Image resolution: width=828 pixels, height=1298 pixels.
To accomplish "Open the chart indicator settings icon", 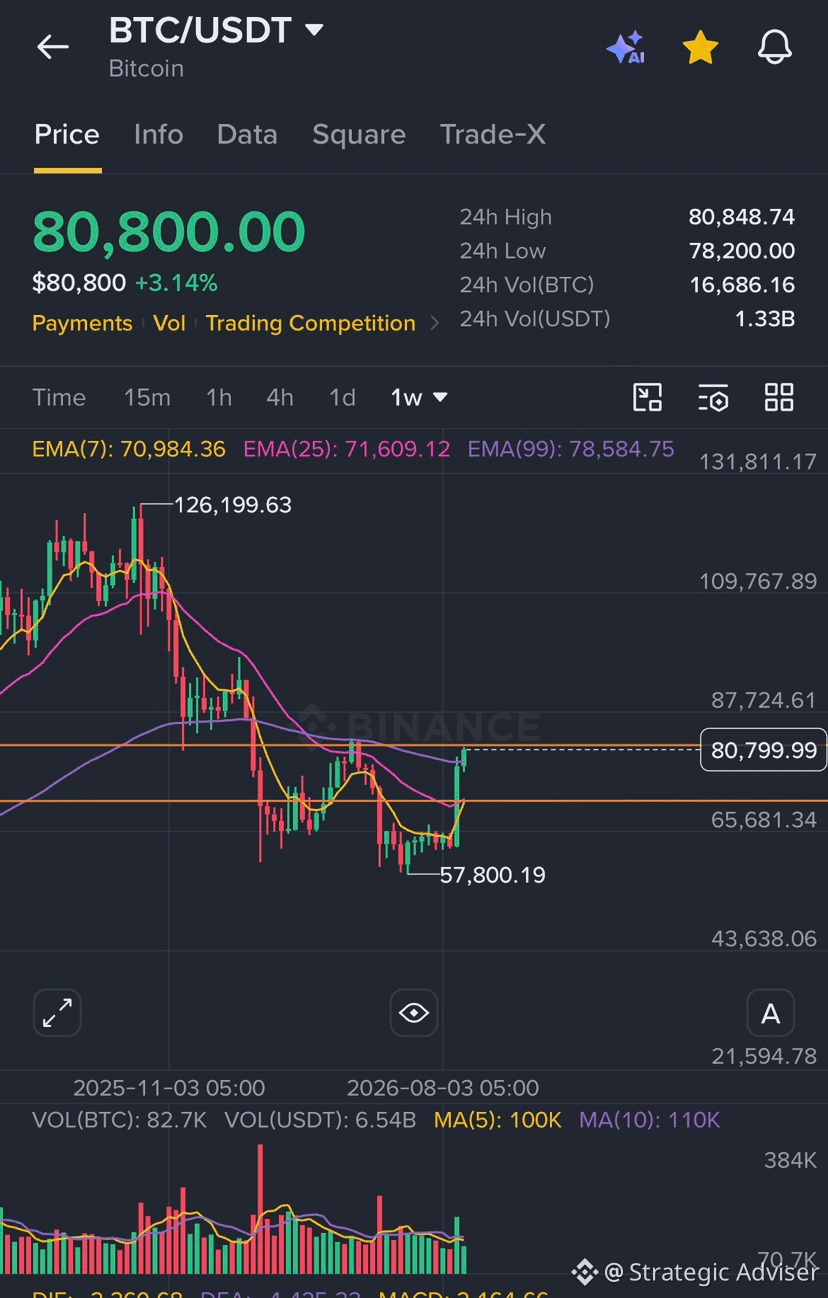I will point(713,397).
